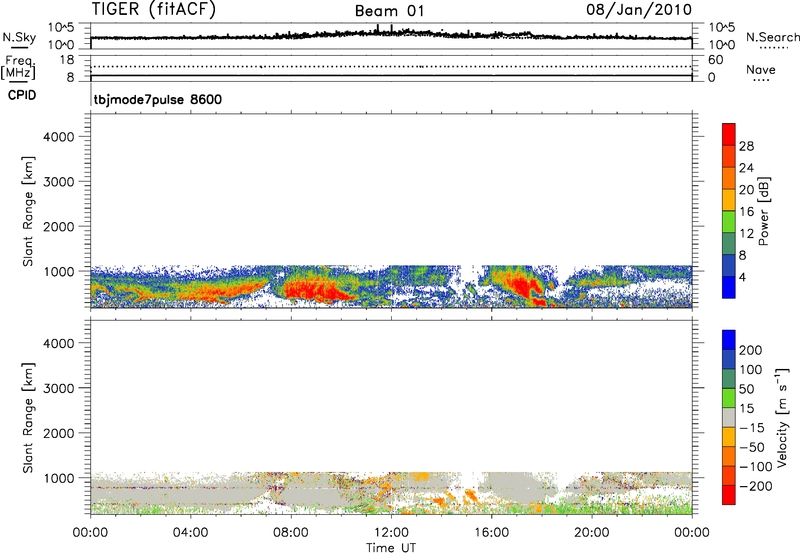Image resolution: width=800 pixels, height=554 pixels.
Task: Click the TIGER (fitACF) plot title
Action: (x=154, y=9)
